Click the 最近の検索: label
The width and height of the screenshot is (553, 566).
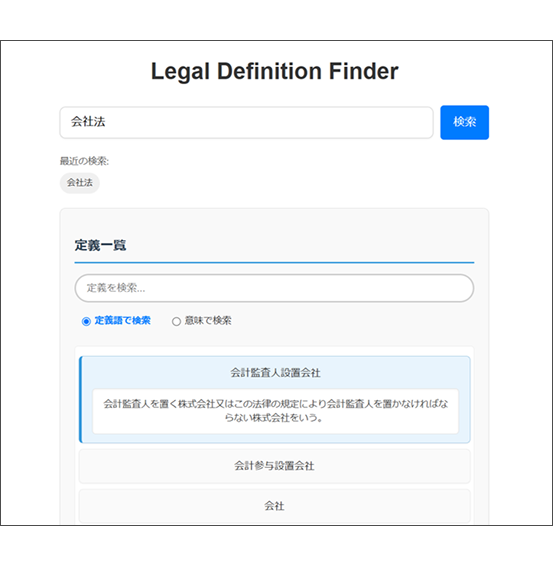coord(84,161)
